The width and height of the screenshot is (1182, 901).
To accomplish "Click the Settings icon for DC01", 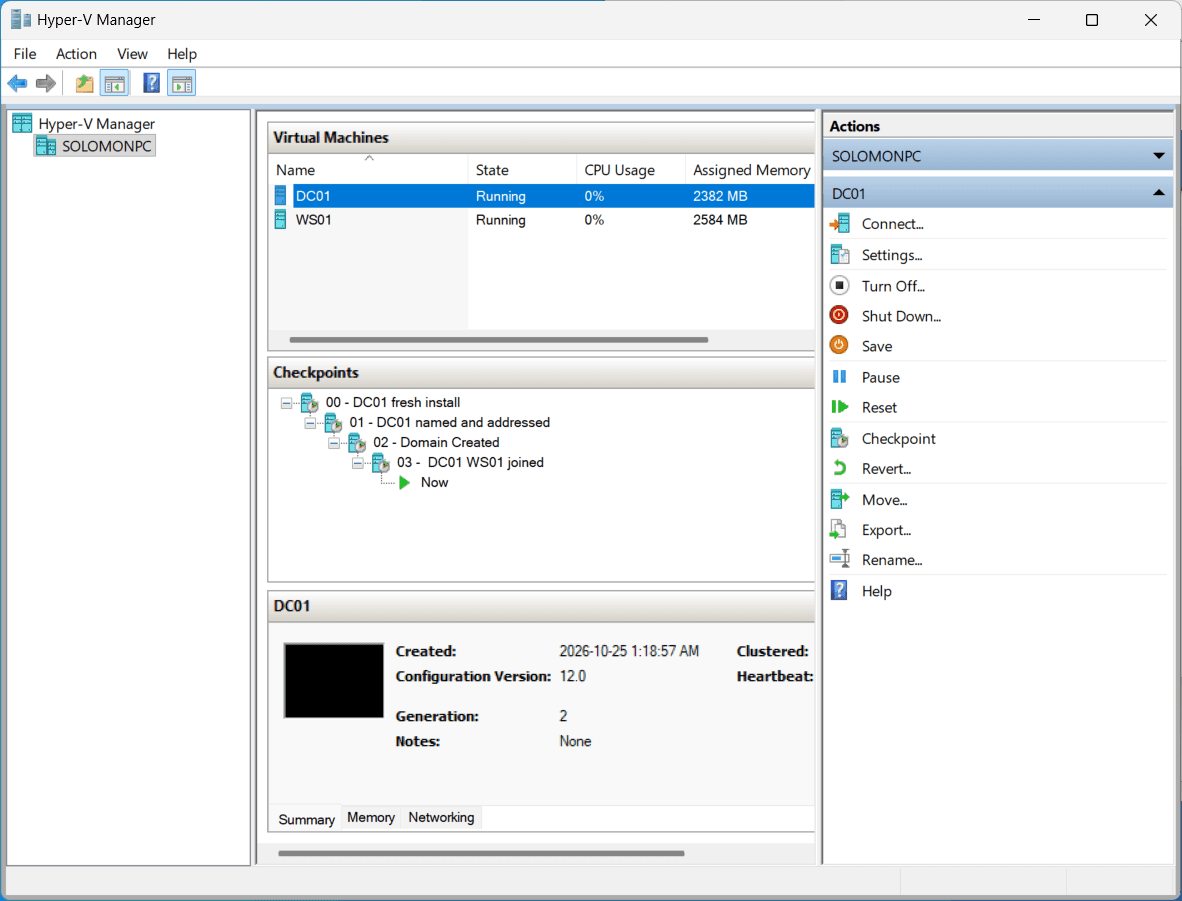I will click(x=839, y=255).
